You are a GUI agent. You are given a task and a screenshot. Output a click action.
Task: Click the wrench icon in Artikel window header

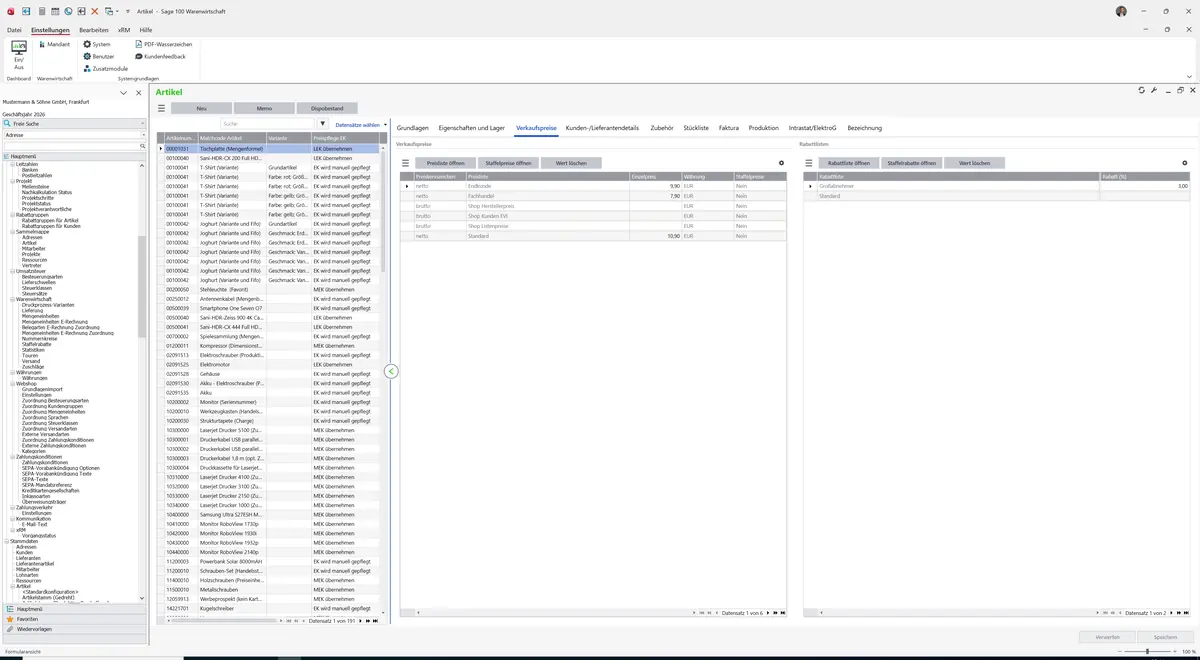click(1154, 90)
